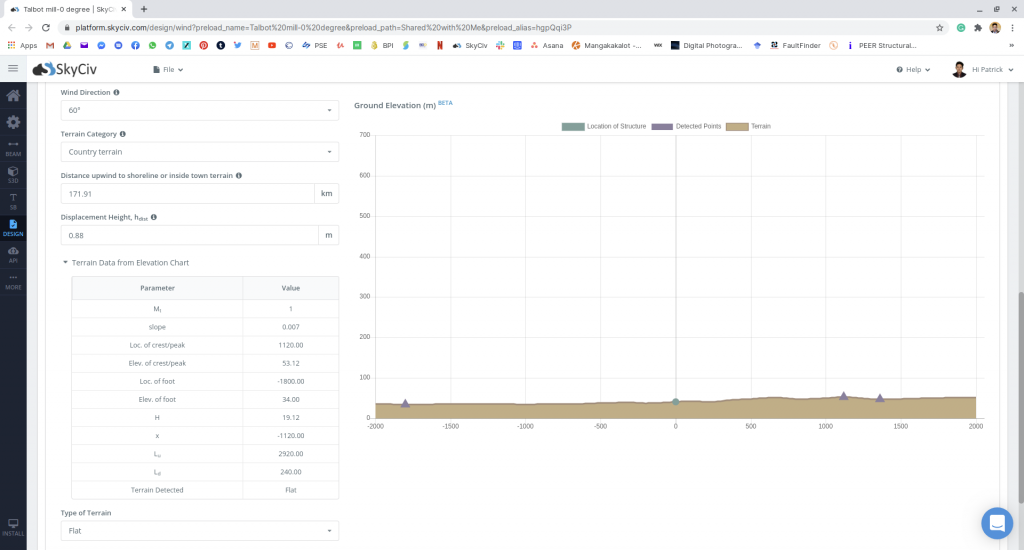
Task: Click info icon next to Wind Direction
Action: 117,92
